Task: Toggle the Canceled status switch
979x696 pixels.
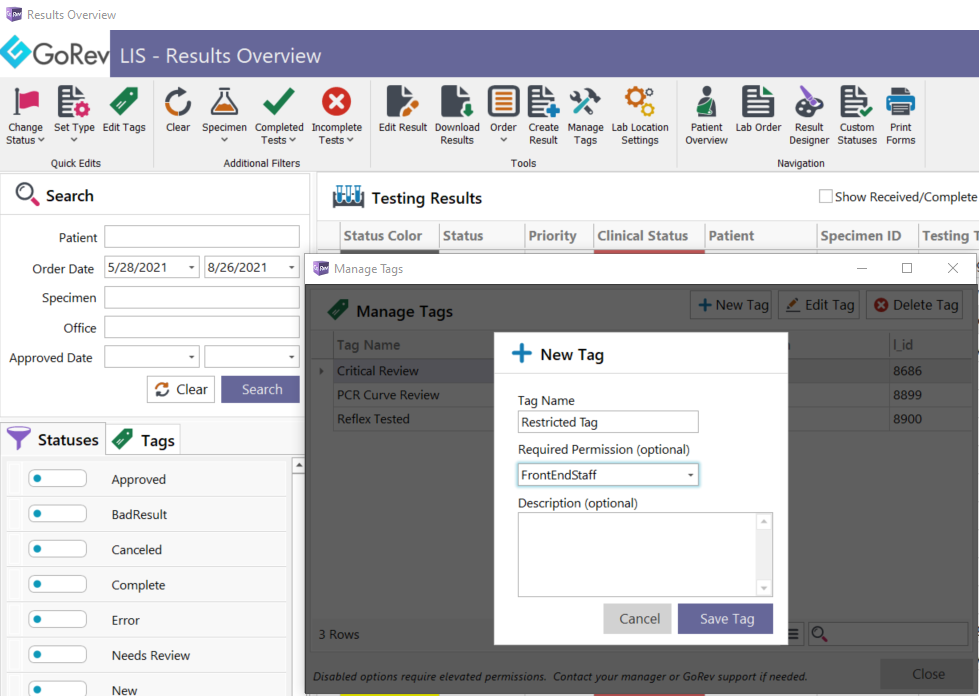Action: [57, 549]
